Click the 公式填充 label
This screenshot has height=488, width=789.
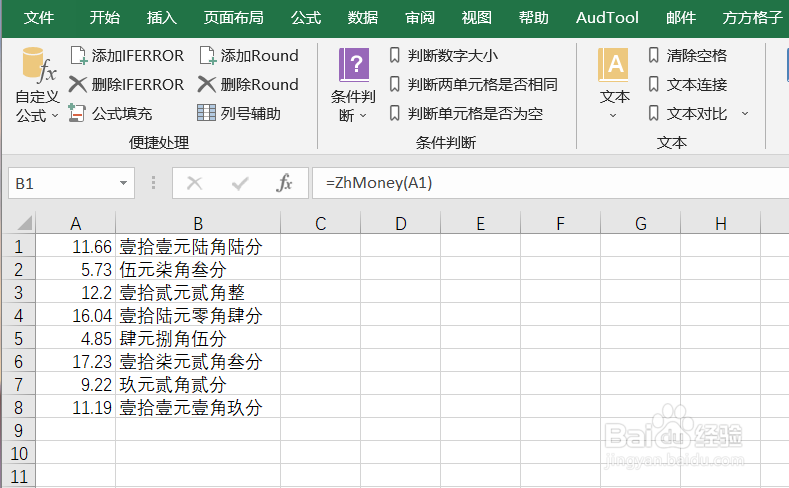122,114
